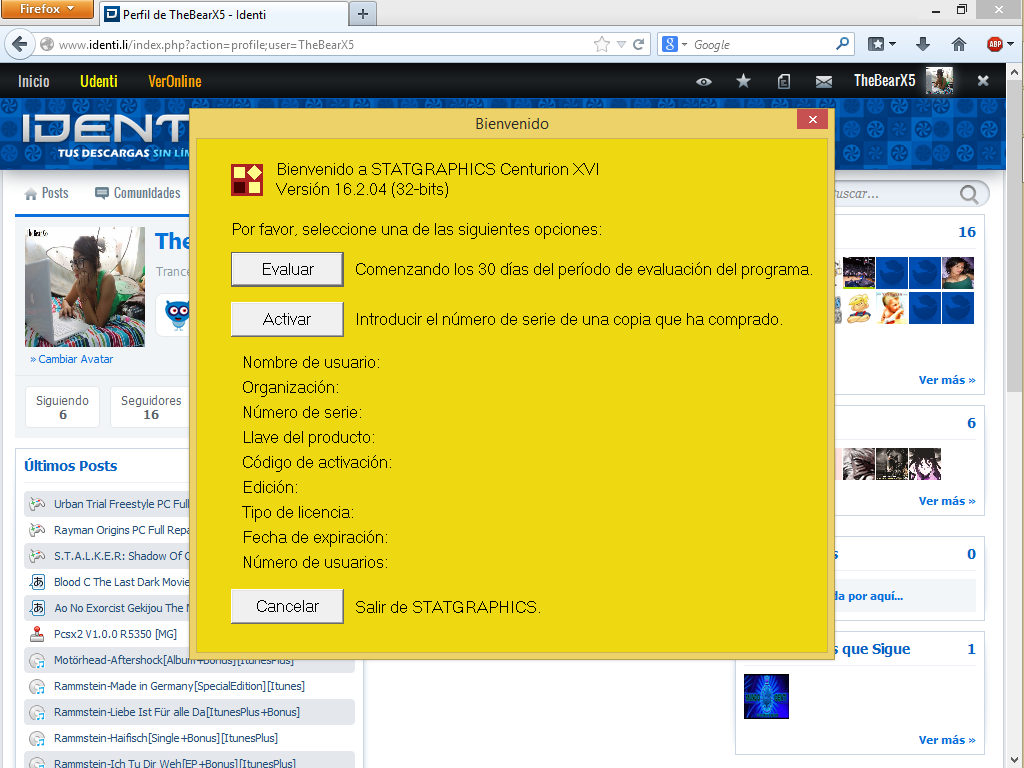Open the orange Firefox menu button
The width and height of the screenshot is (1024, 768).
click(47, 9)
